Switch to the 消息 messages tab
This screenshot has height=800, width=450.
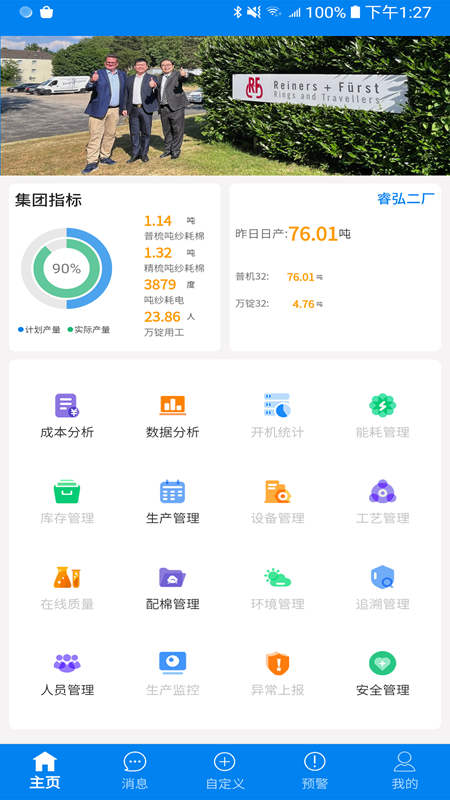(x=135, y=770)
